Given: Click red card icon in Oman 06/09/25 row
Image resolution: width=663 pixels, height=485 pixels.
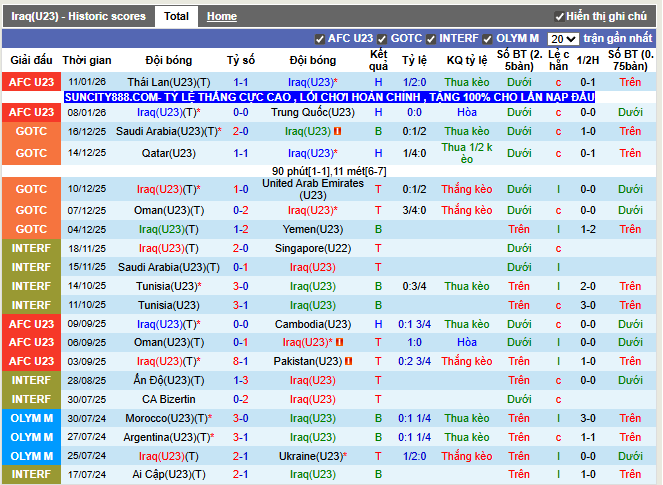Looking at the screenshot, I should pos(340,343).
